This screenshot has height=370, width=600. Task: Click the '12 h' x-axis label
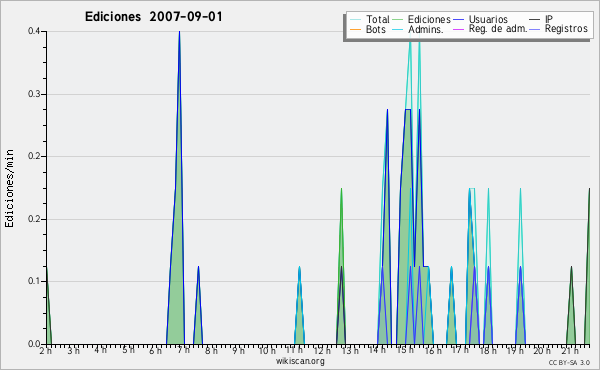coord(322,350)
